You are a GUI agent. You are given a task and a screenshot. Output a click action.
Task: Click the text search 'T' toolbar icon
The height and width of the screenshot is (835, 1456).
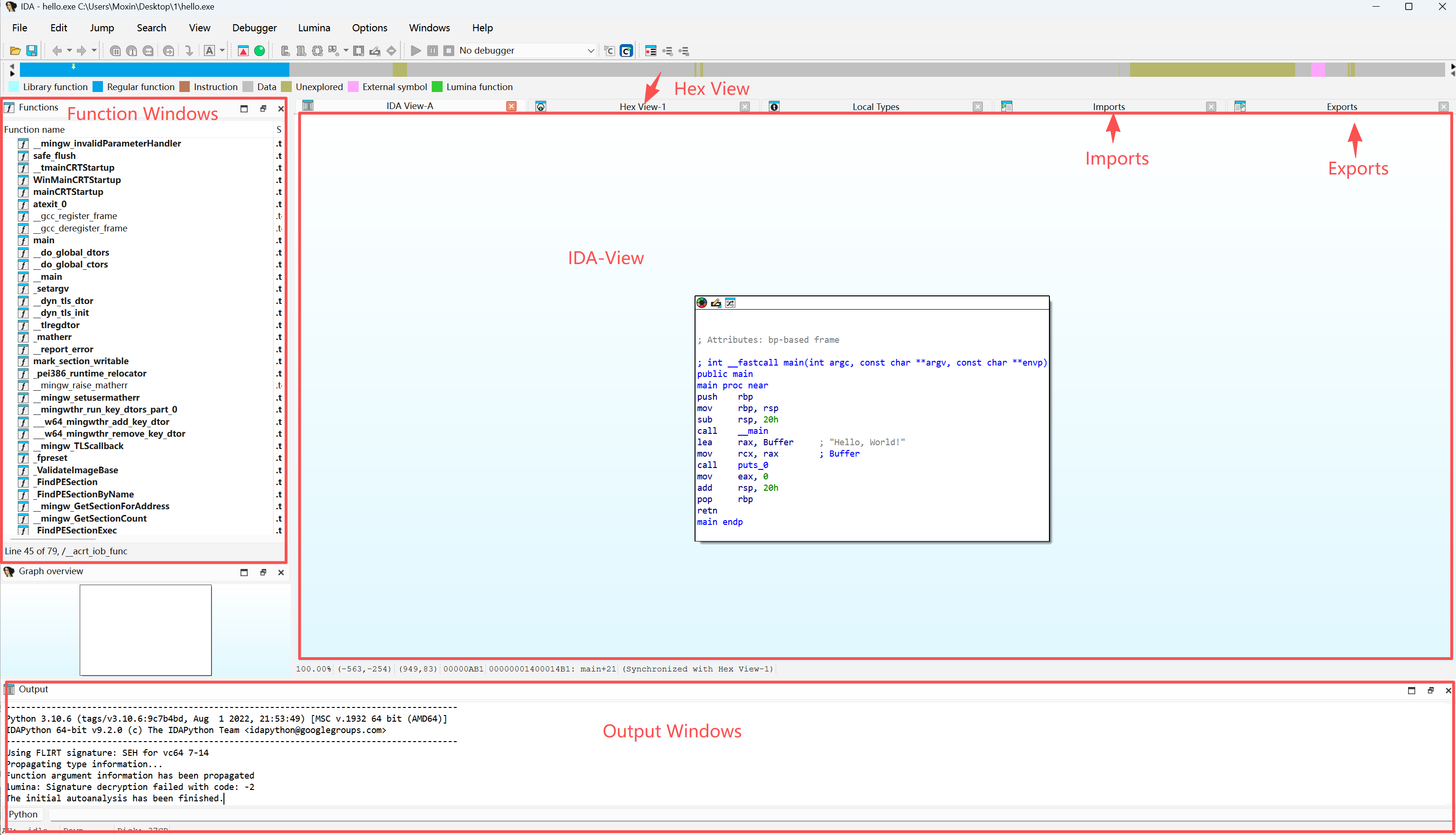132,50
